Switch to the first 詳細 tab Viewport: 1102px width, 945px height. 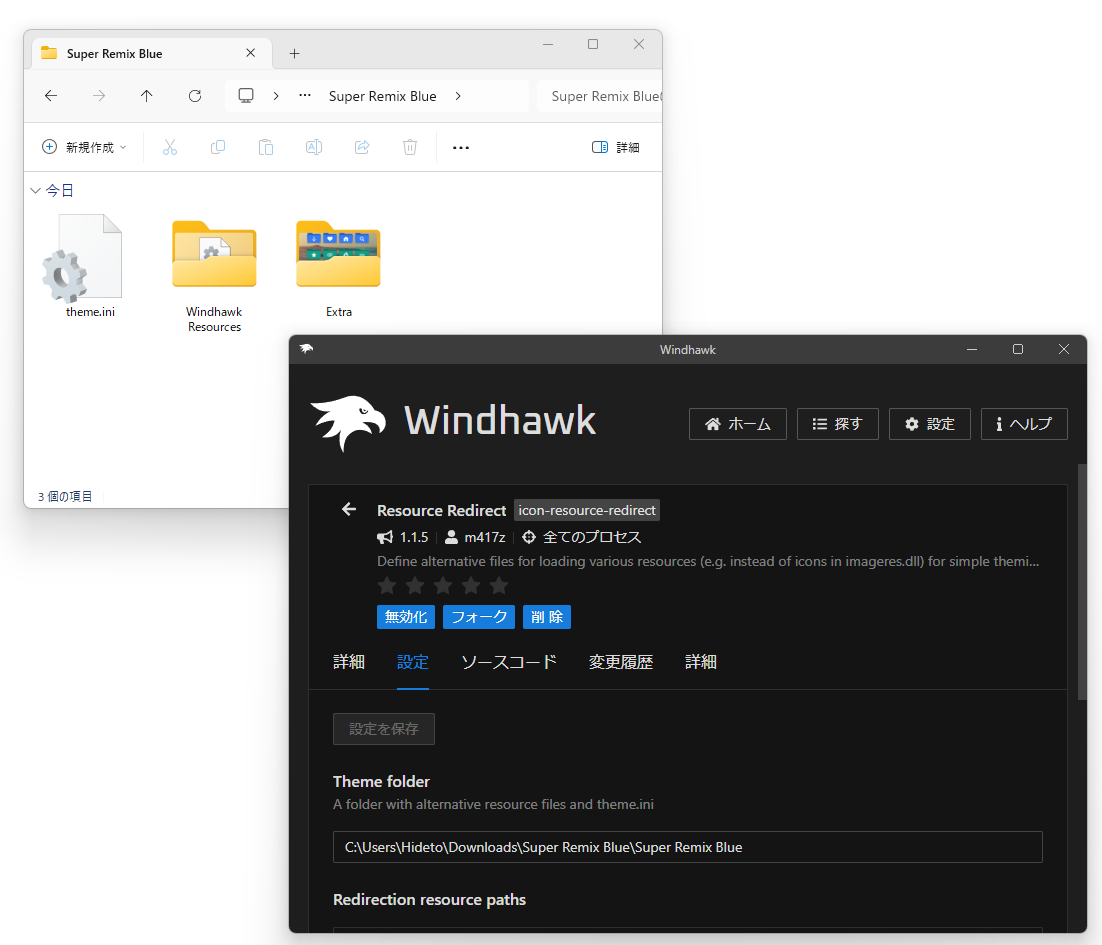click(349, 662)
